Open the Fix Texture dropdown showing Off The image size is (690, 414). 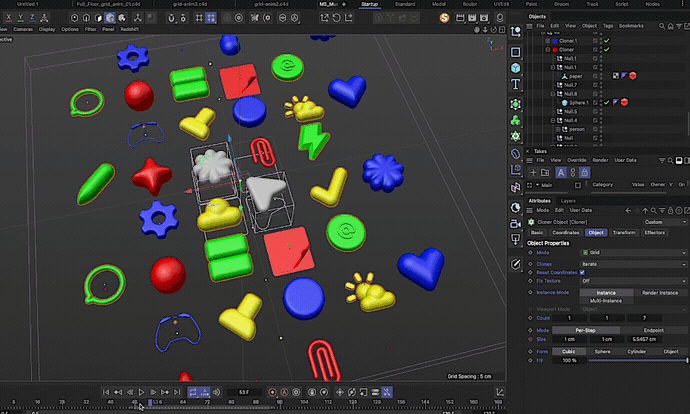[634, 281]
